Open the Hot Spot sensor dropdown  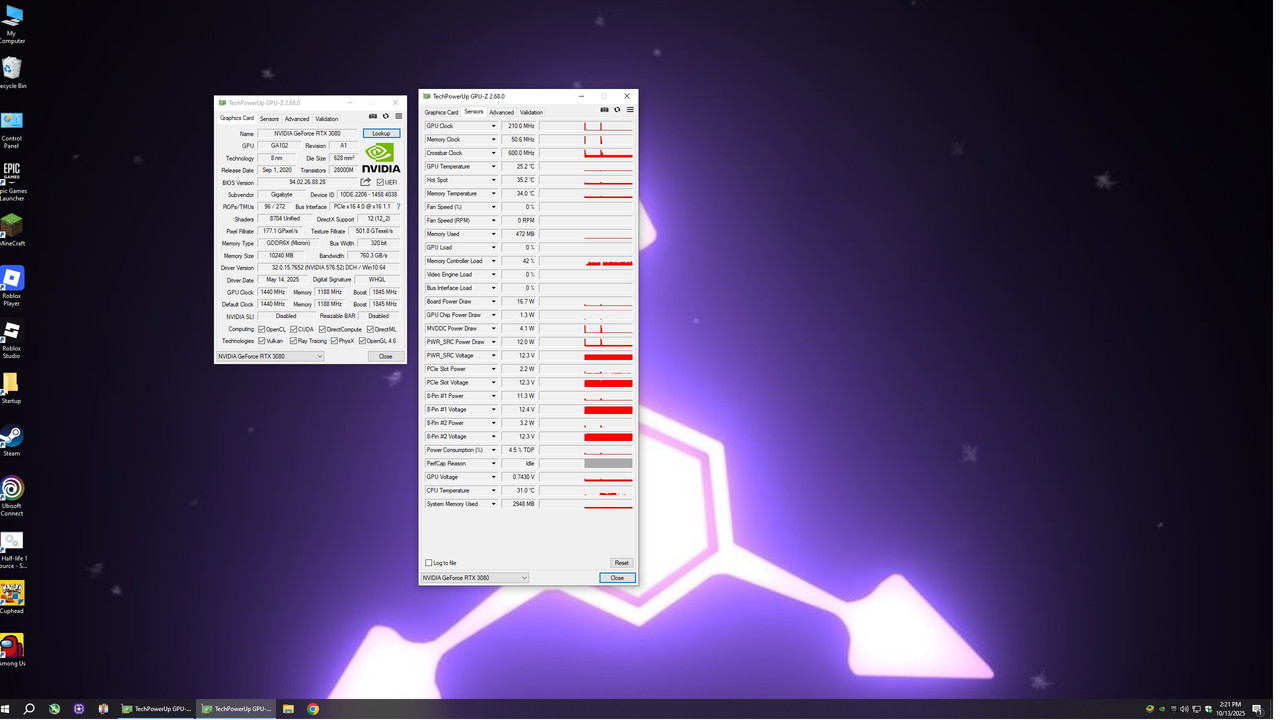point(493,180)
